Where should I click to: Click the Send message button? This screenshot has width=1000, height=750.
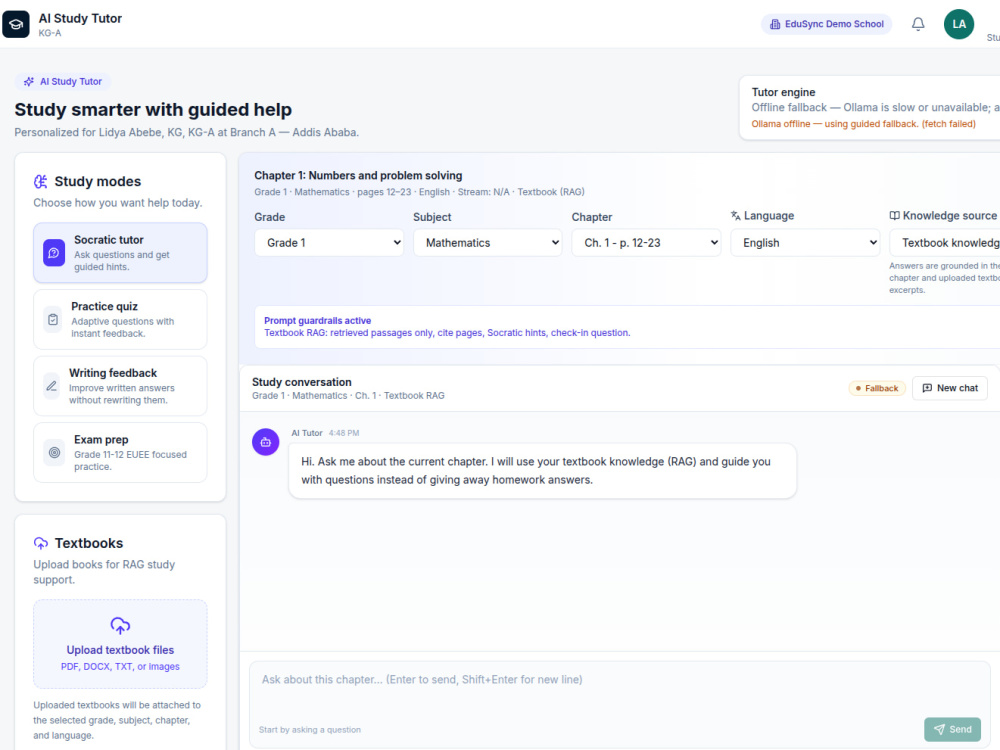pos(952,729)
